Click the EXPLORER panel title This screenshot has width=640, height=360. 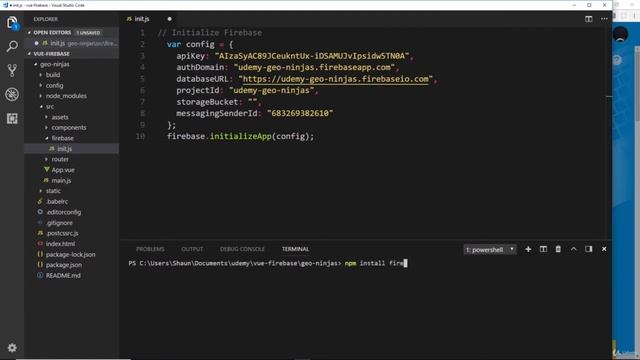click(45, 19)
